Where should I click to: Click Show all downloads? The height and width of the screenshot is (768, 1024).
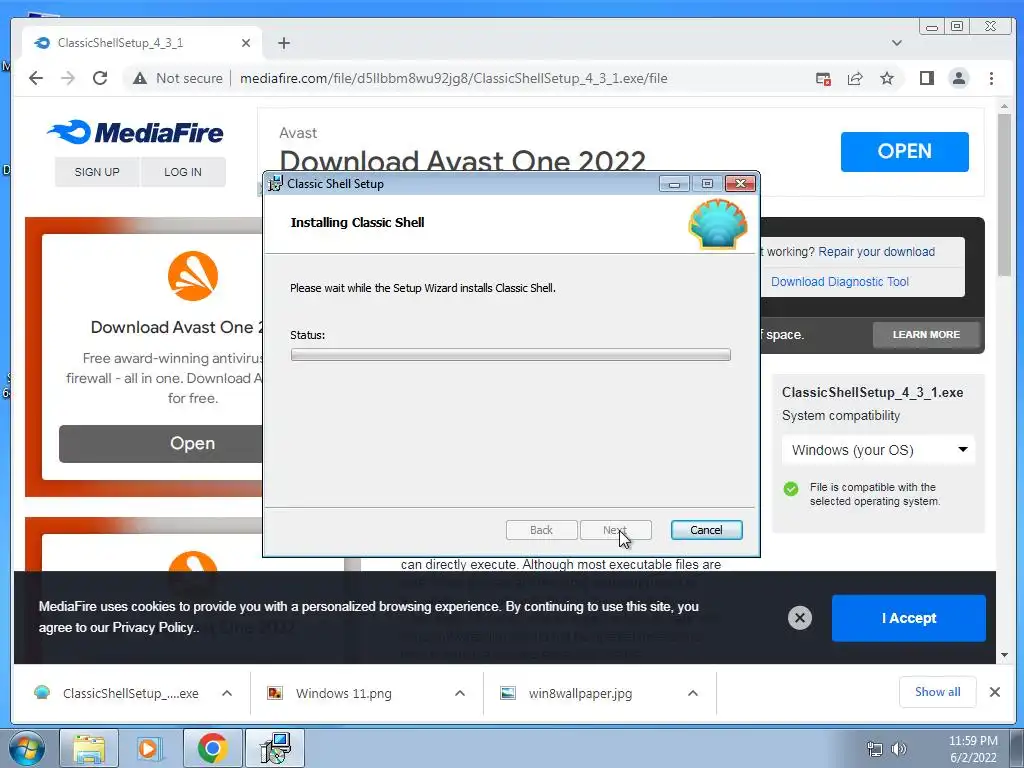(937, 692)
